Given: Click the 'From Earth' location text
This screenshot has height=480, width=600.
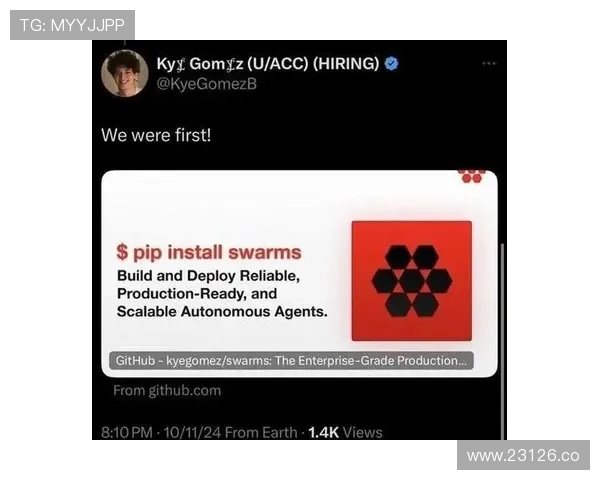Looking at the screenshot, I should [261, 432].
